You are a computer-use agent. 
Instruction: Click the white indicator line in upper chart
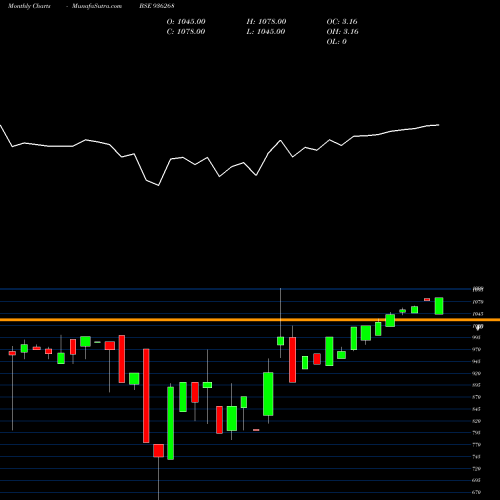pyautogui.click(x=219, y=155)
